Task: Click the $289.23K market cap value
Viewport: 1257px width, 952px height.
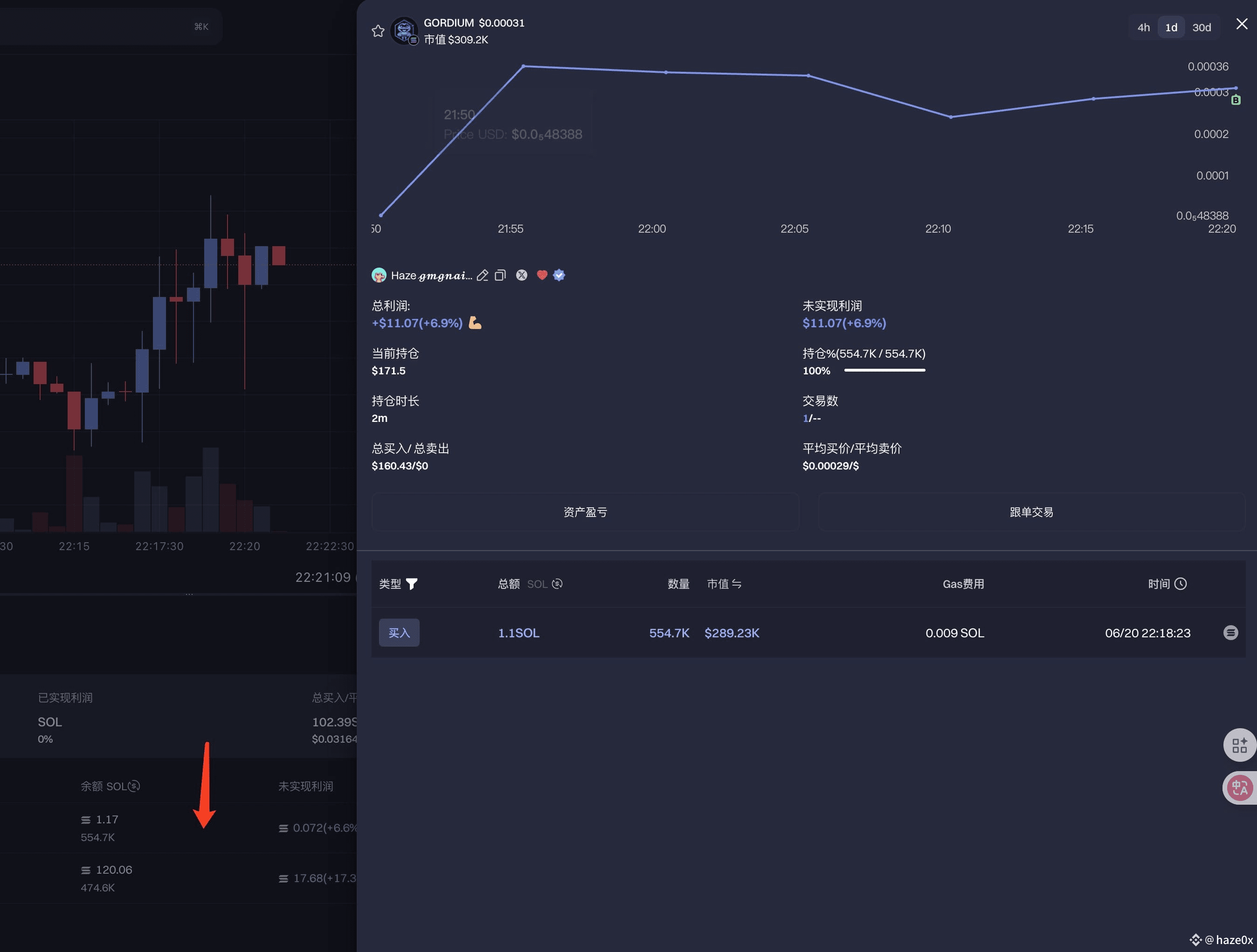Action: click(x=732, y=633)
